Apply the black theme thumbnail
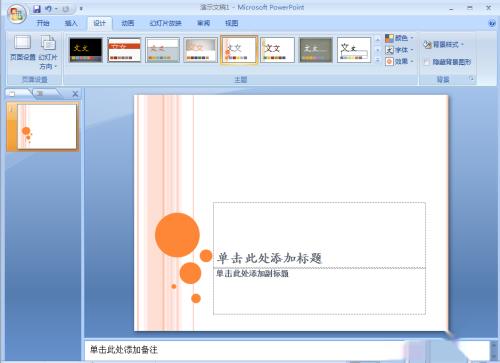The width and height of the screenshot is (500, 363). pos(86,50)
